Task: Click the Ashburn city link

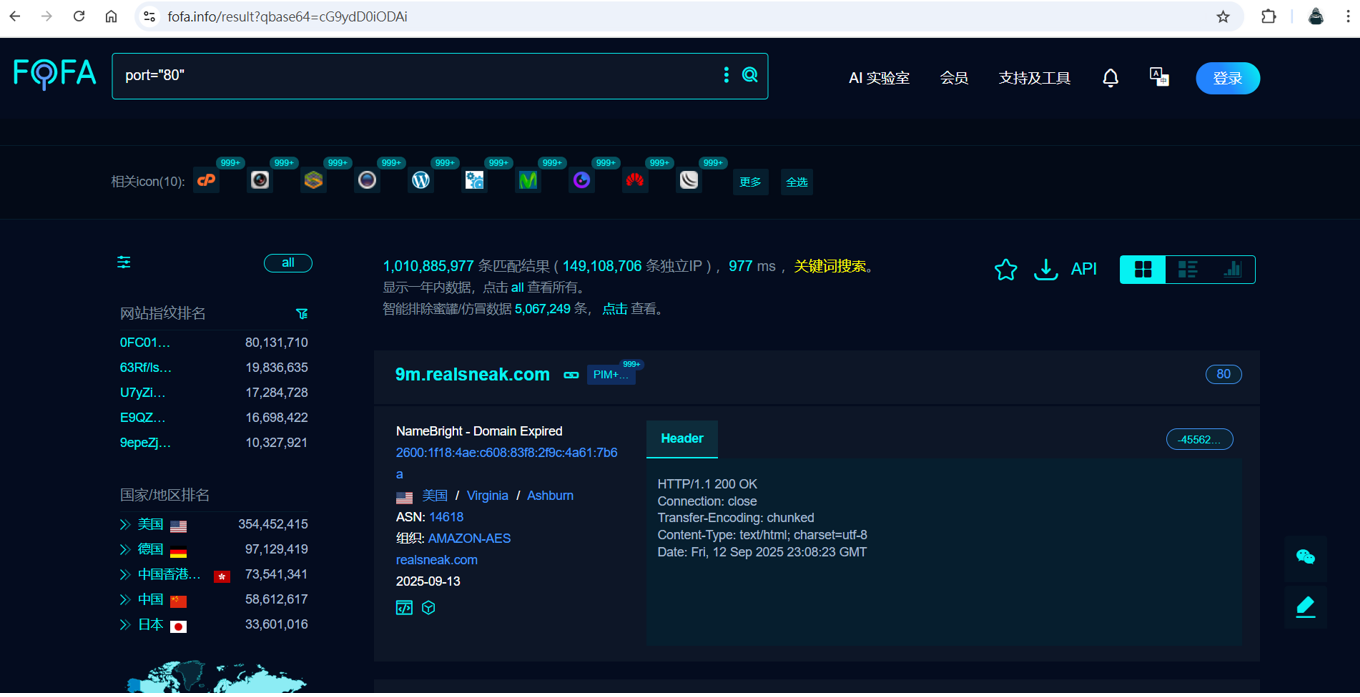Action: (x=550, y=496)
